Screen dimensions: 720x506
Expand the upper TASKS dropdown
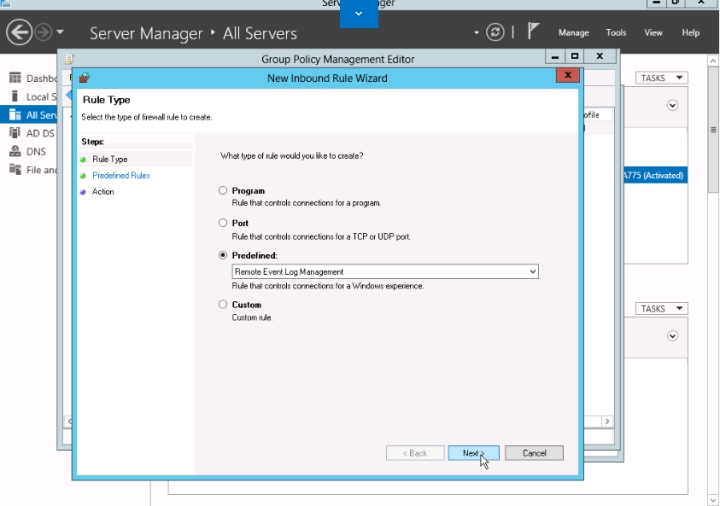pos(661,78)
